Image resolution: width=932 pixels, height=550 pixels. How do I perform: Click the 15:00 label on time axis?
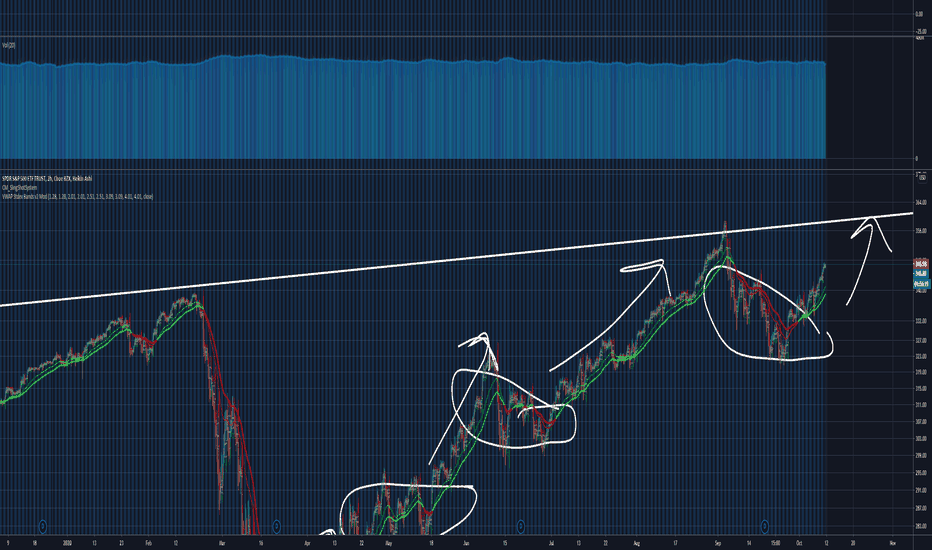pos(775,543)
